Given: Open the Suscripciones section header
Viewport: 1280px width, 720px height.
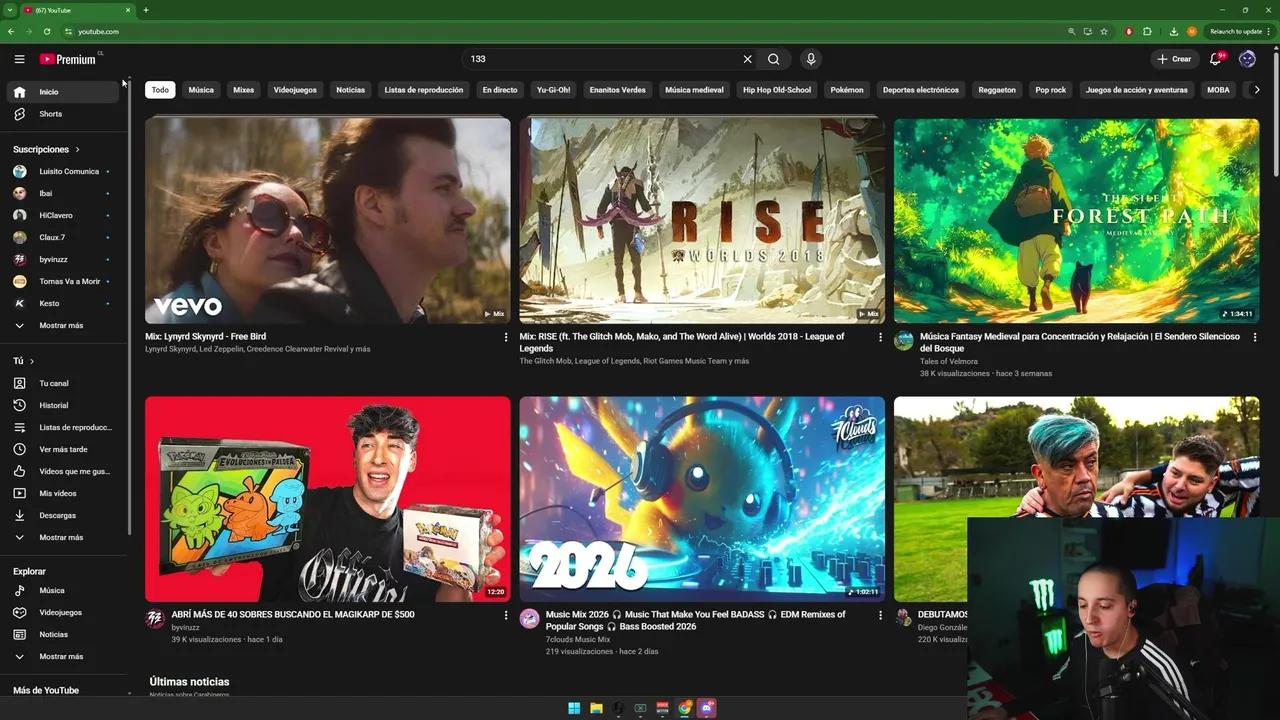Looking at the screenshot, I should click(46, 149).
